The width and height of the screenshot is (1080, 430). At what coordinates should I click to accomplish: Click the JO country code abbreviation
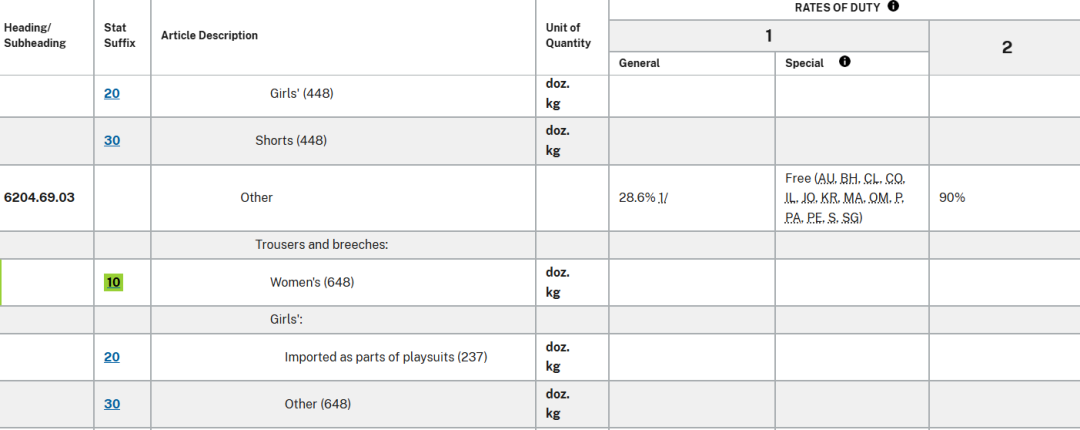pyautogui.click(x=809, y=198)
